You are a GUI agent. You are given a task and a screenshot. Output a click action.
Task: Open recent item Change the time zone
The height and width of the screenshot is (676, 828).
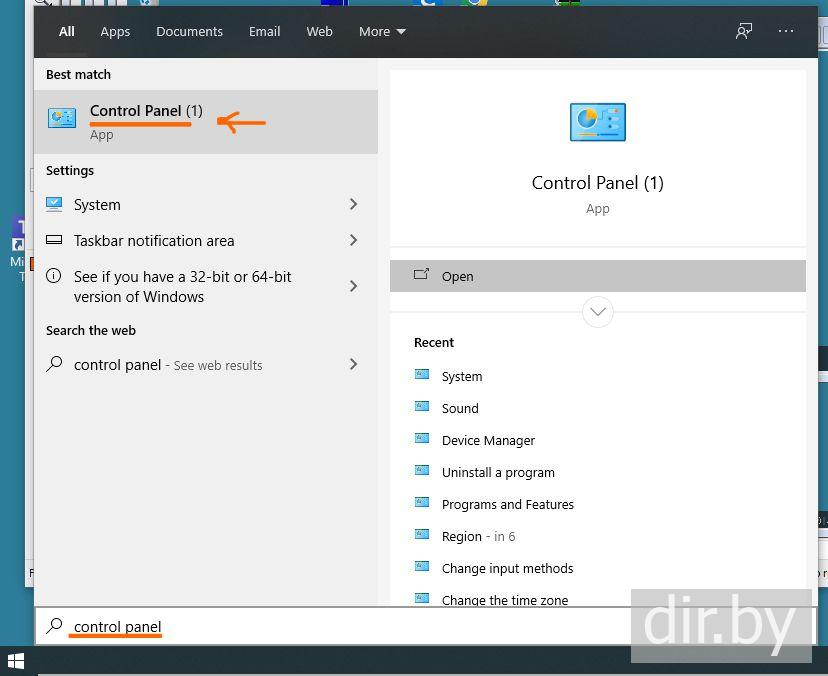[505, 600]
